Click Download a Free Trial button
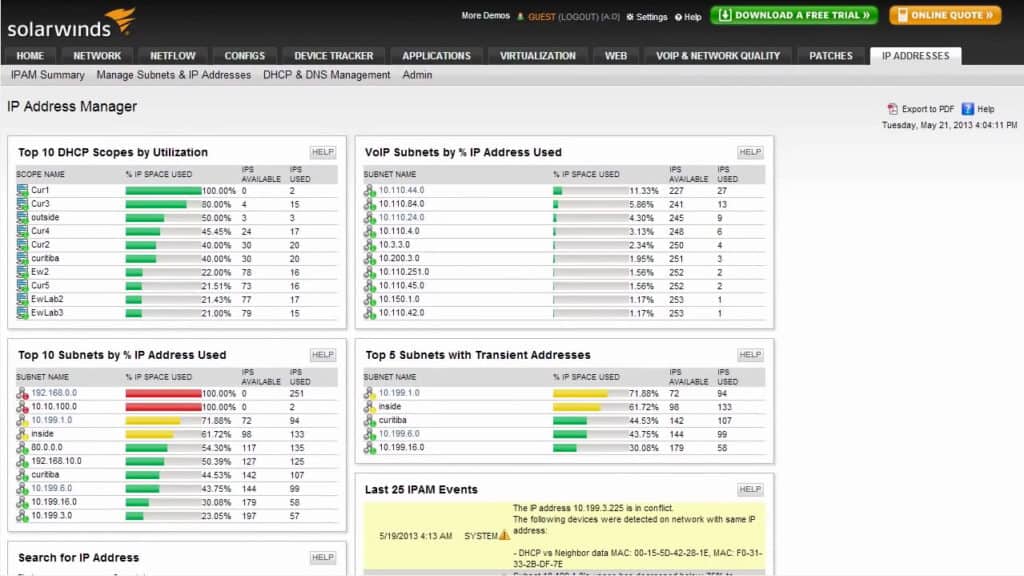This screenshot has width=1024, height=576. click(x=794, y=15)
